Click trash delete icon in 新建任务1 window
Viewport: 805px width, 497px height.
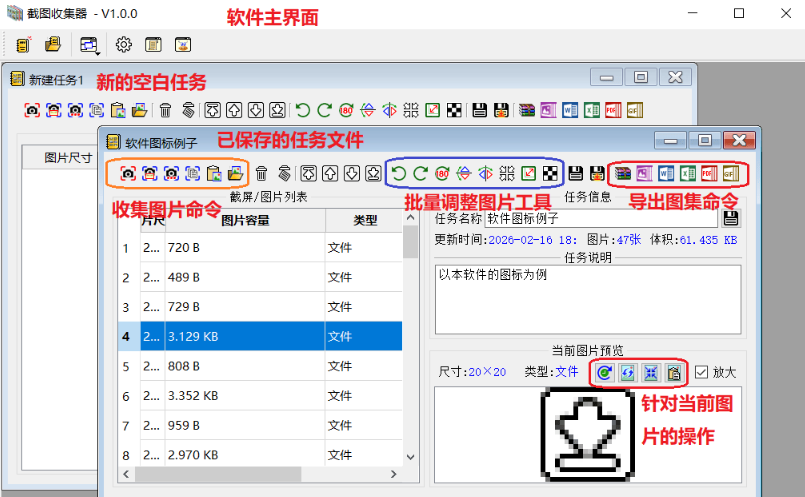point(165,110)
